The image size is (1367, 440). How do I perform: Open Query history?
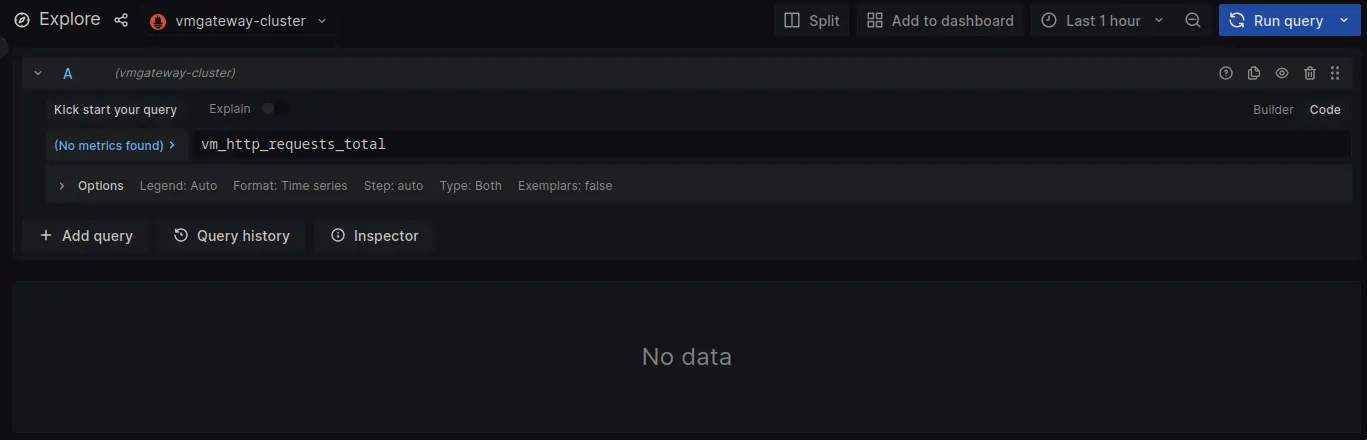(x=231, y=236)
